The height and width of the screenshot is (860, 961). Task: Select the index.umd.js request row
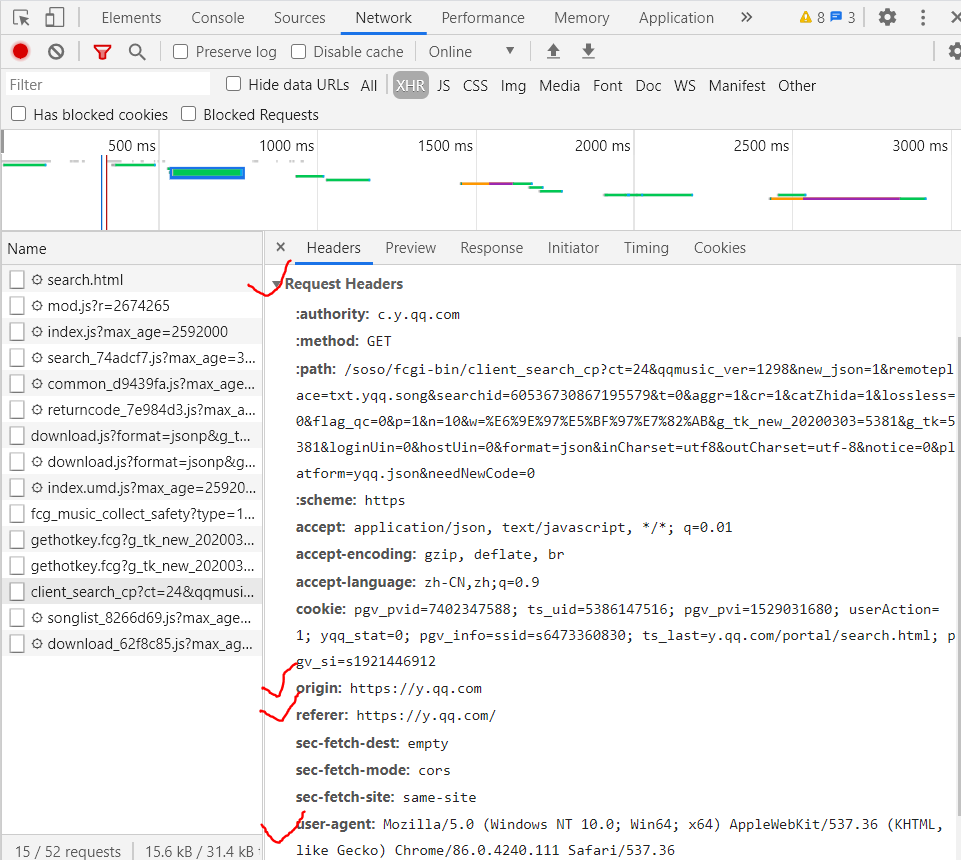[x=132, y=488]
